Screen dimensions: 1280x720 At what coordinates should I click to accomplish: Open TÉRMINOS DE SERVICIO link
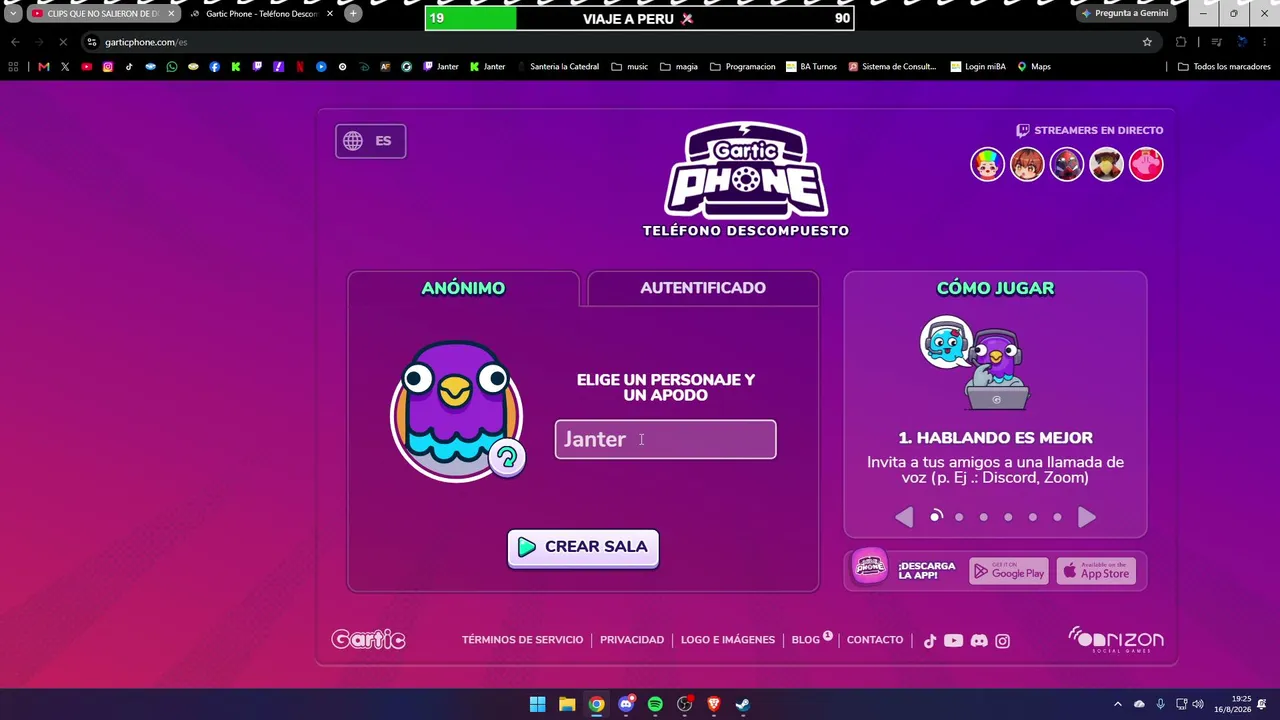tap(522, 640)
